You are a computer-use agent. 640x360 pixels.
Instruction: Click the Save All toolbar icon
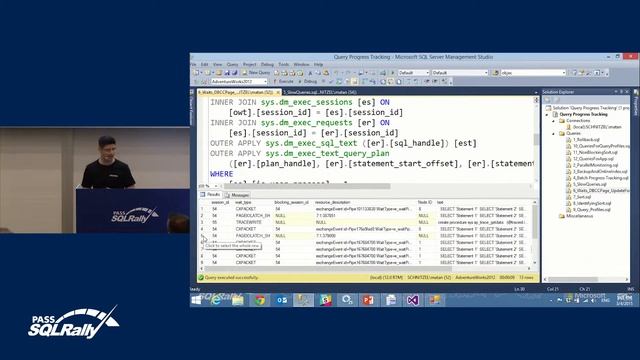click(x=235, y=73)
